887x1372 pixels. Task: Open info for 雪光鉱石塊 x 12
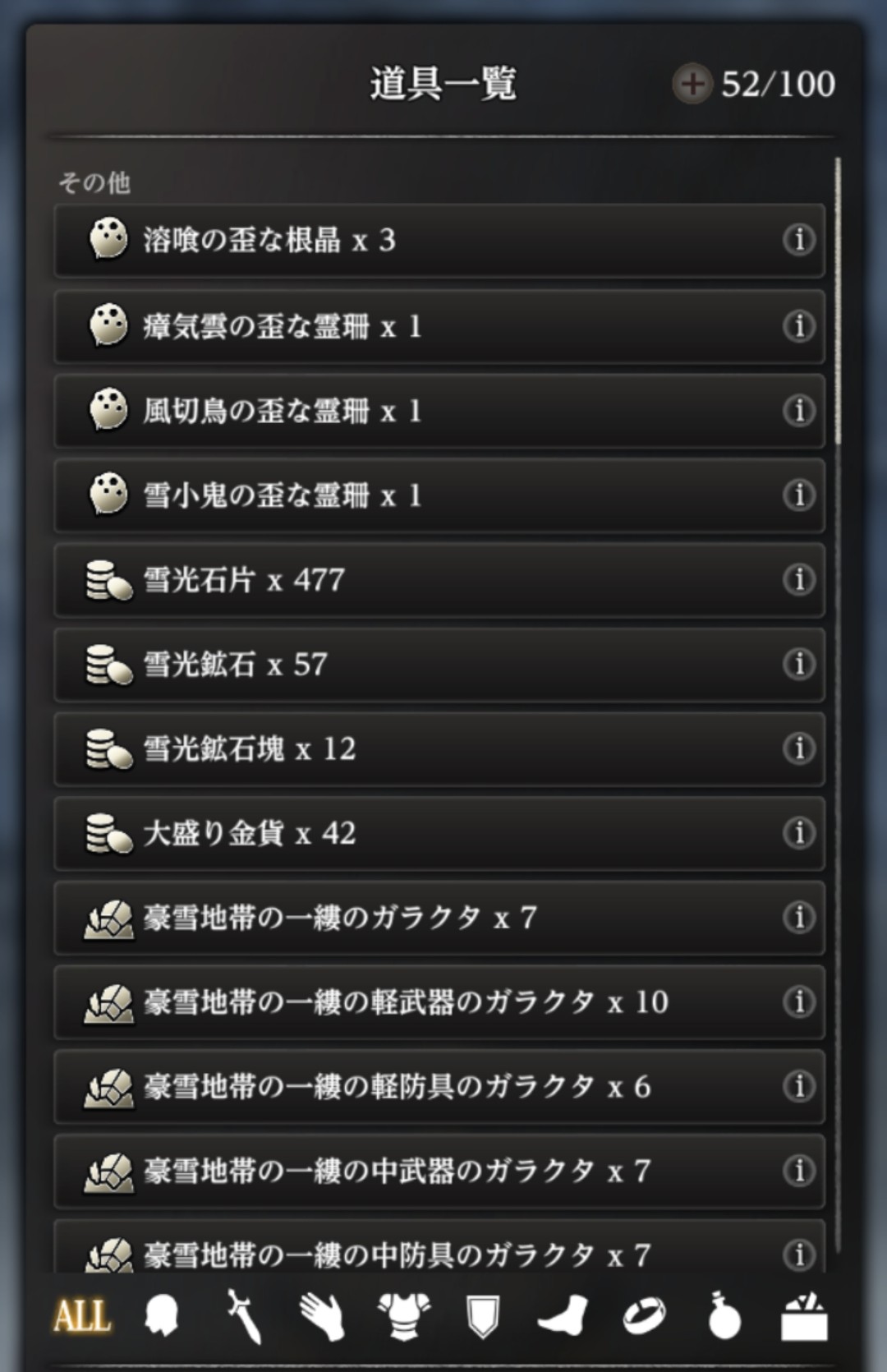(x=798, y=748)
